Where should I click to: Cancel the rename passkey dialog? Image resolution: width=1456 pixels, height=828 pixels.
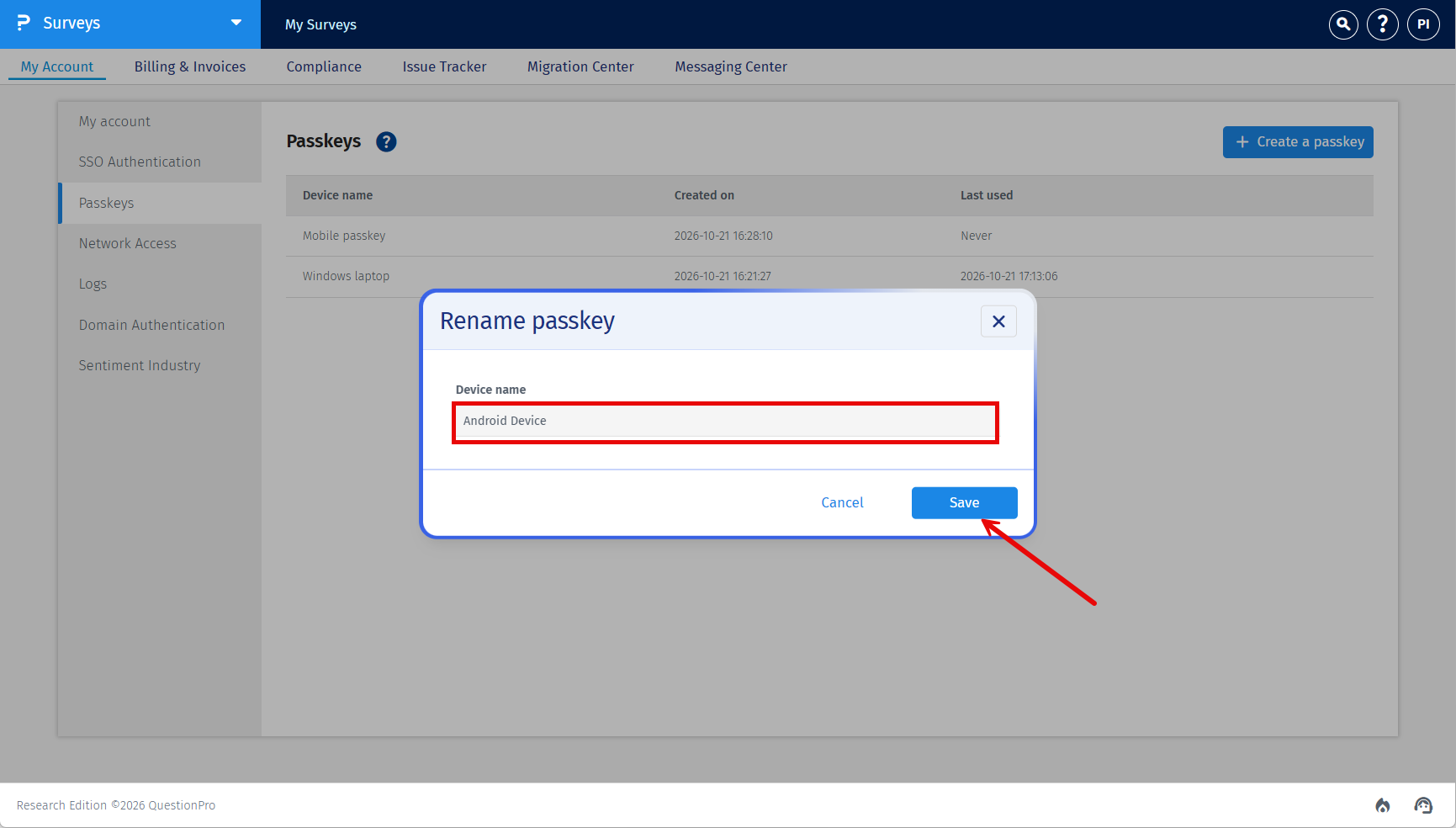[842, 502]
